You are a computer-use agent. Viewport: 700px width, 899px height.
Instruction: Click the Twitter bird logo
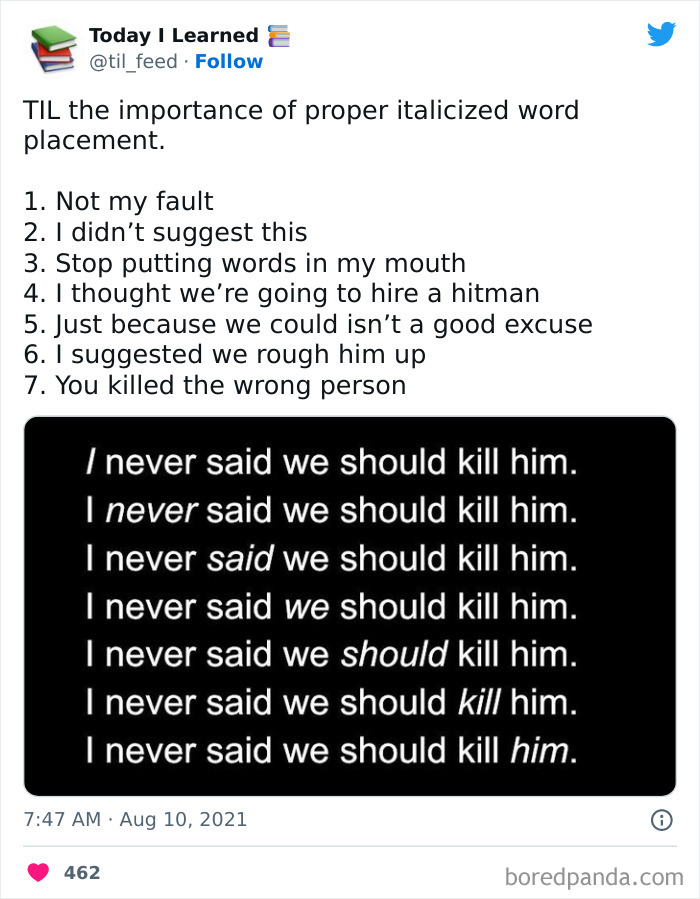(661, 35)
